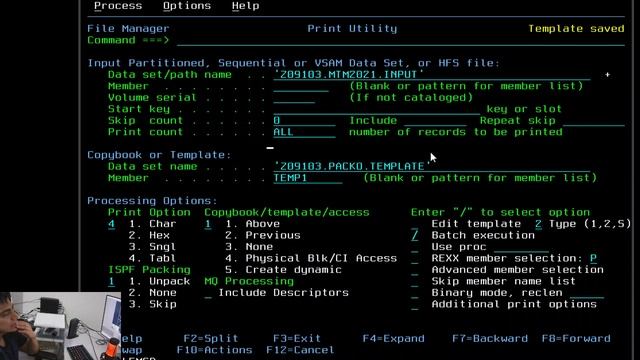Click the REXX member selection value P
The height and width of the screenshot is (360, 640).
593,258
